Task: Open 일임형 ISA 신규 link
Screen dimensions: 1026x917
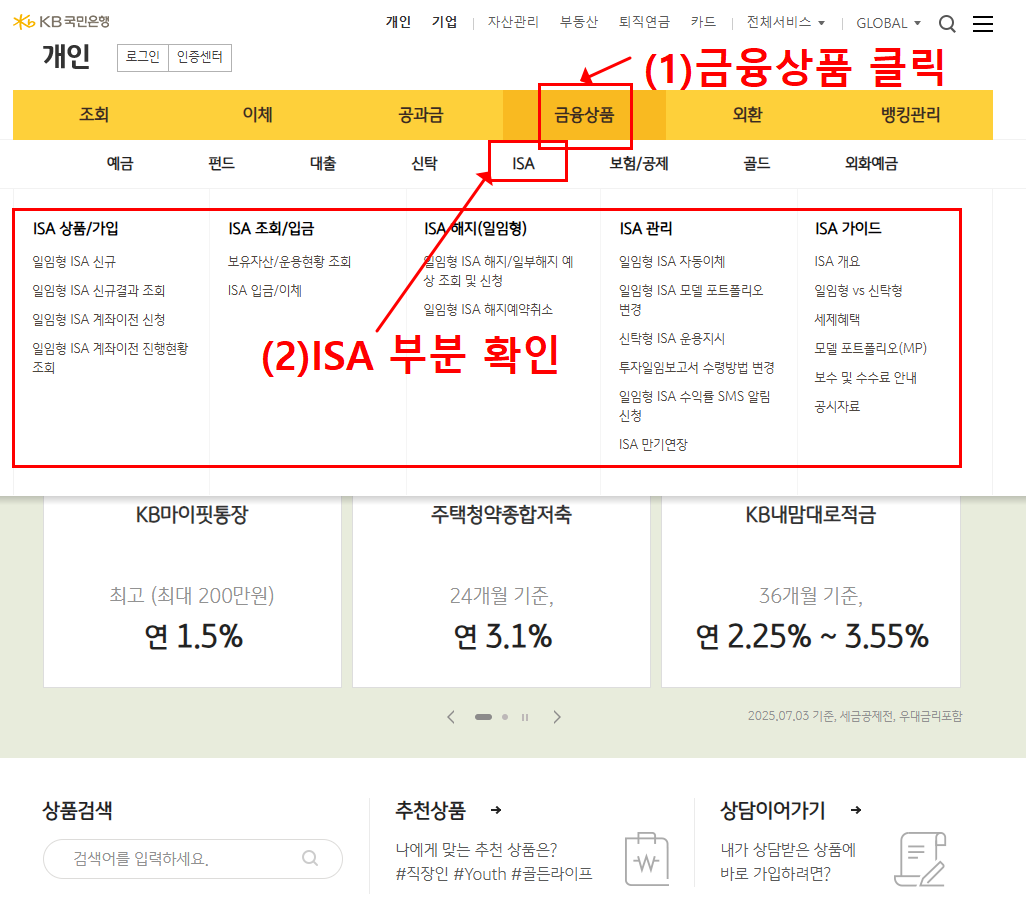Action: click(x=74, y=262)
